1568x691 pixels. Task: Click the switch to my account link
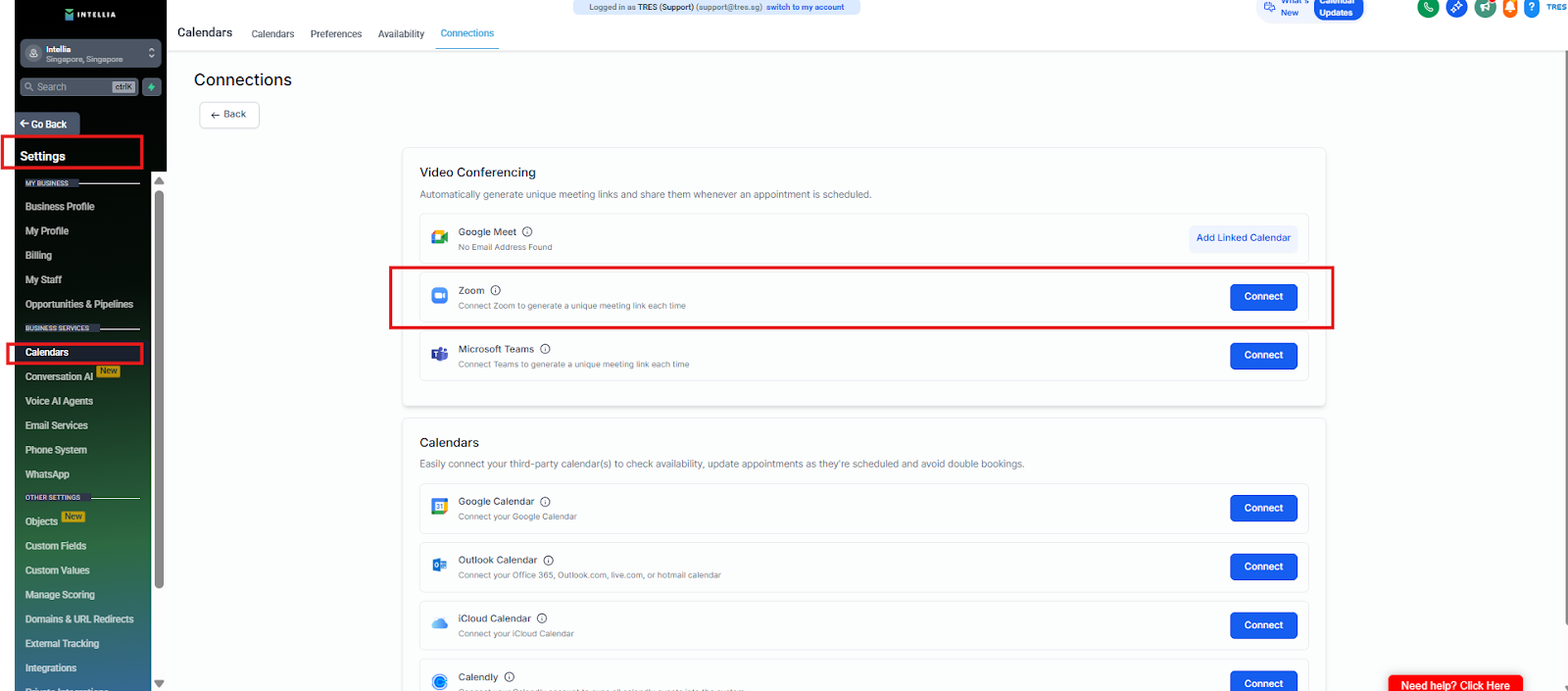tap(805, 7)
